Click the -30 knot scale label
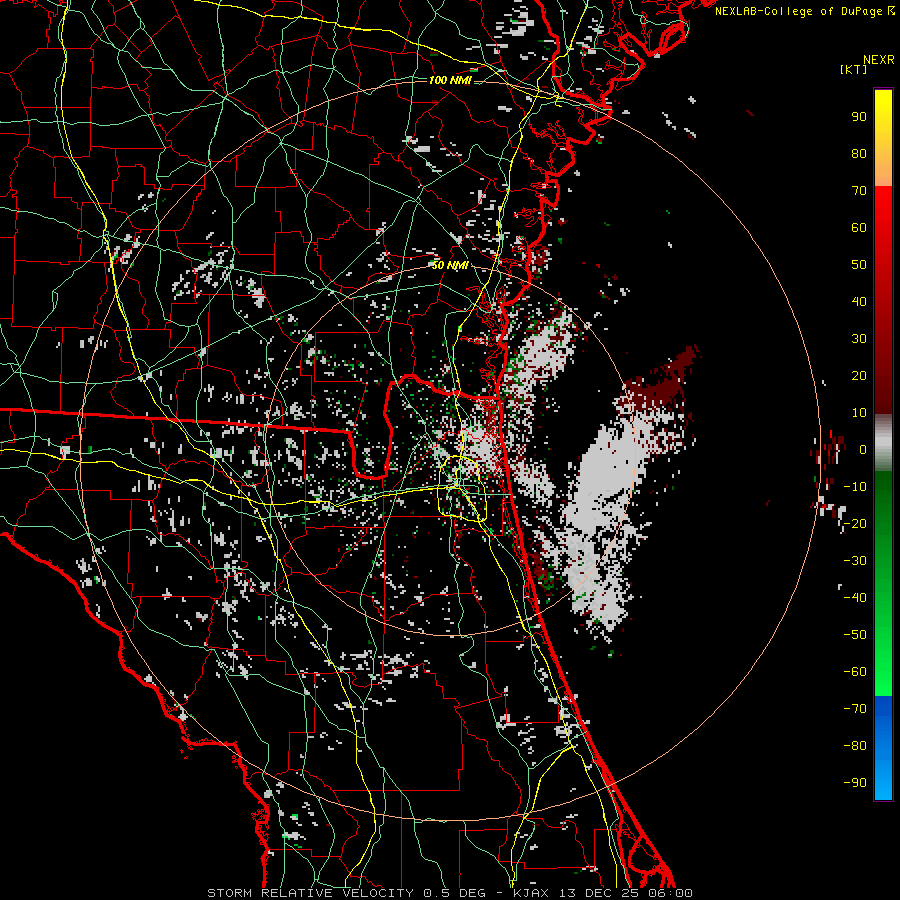The image size is (900, 900). pyautogui.click(x=855, y=561)
